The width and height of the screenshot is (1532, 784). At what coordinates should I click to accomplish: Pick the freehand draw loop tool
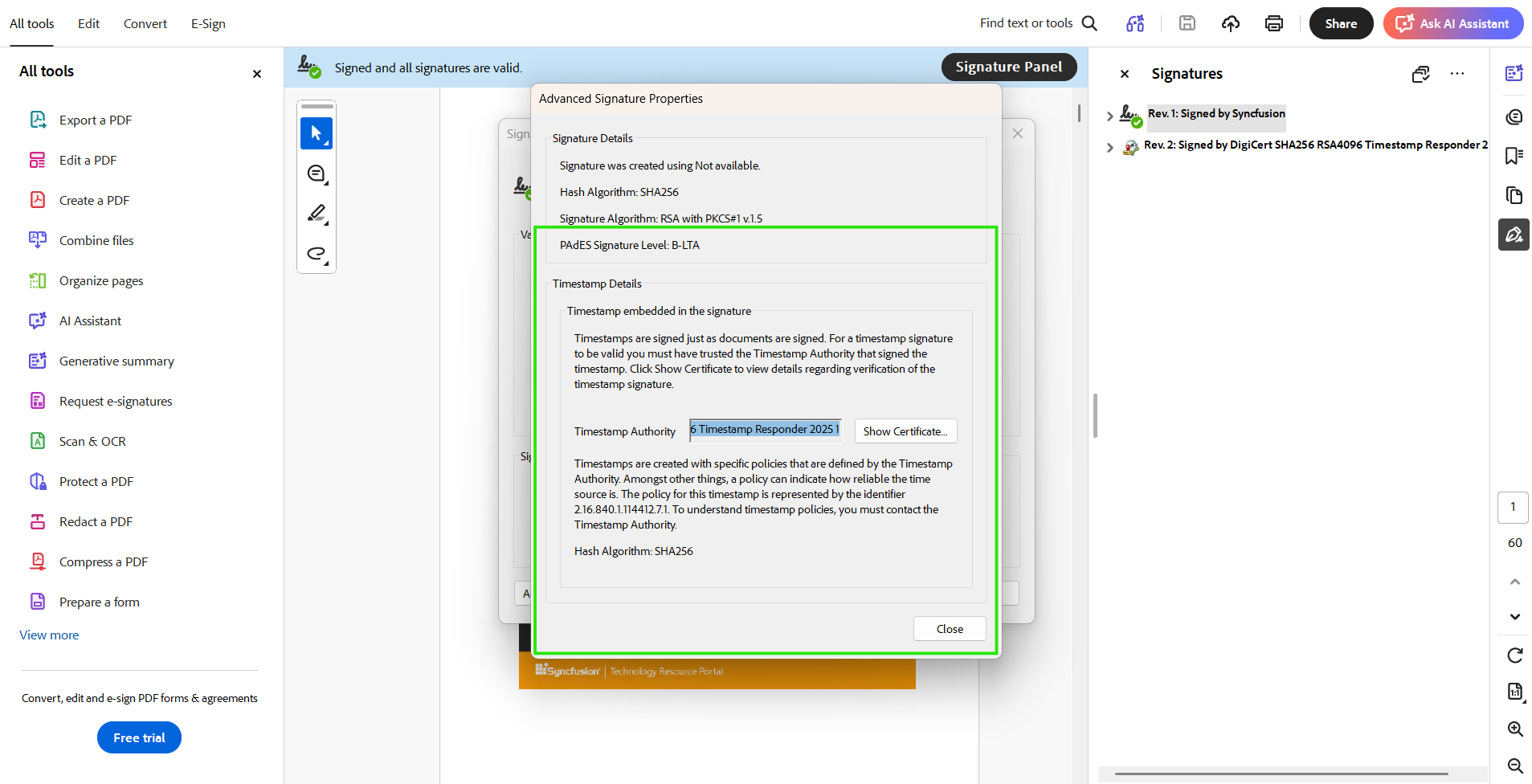[317, 254]
